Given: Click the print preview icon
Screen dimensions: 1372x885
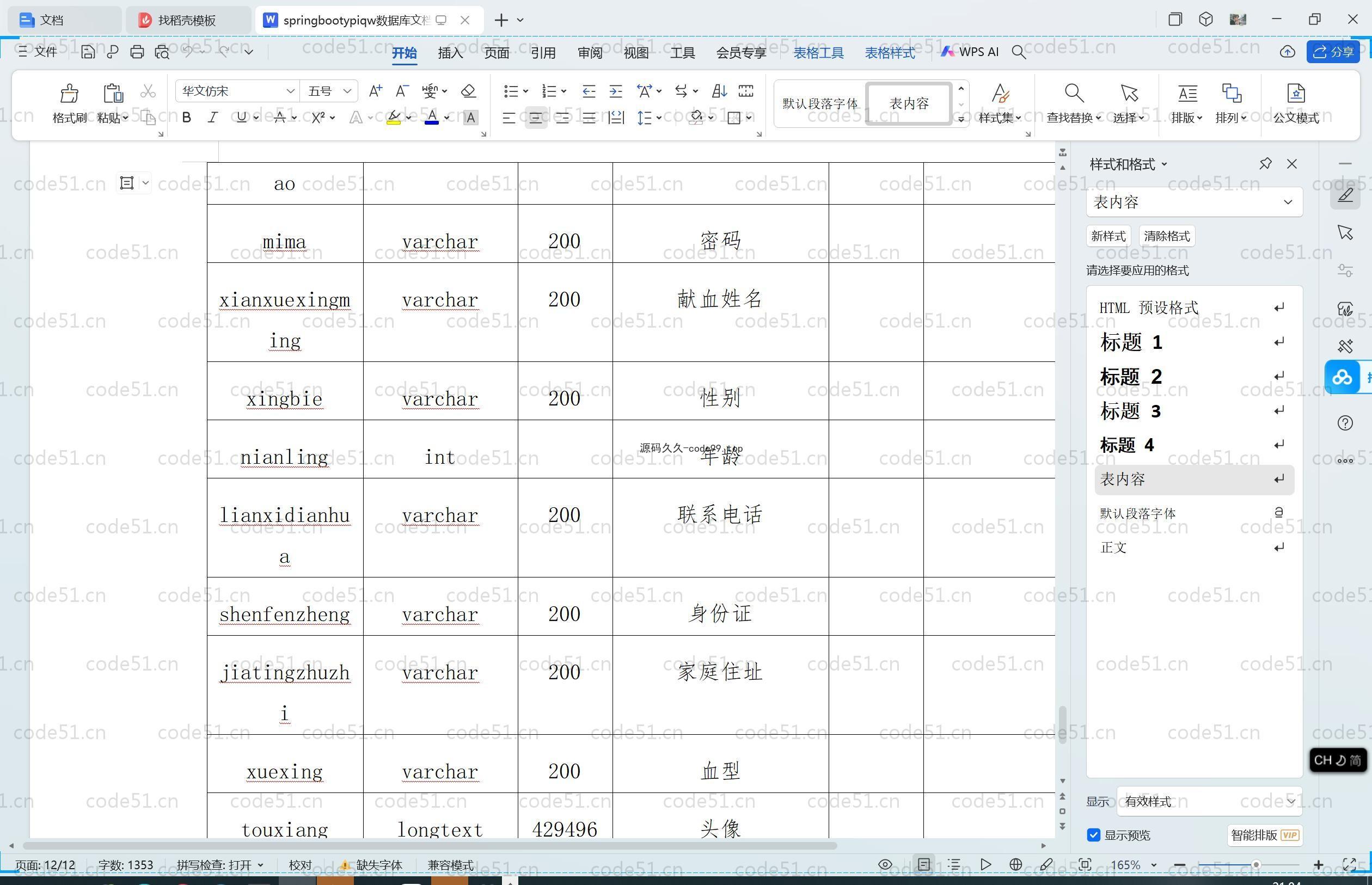Looking at the screenshot, I should (162, 52).
